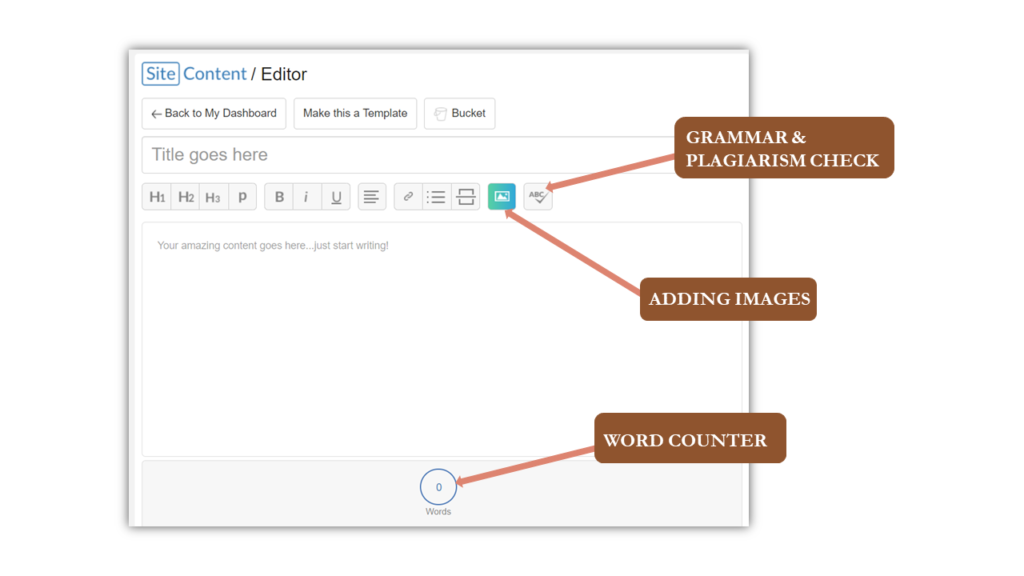Screen dimensions: 1024x576
Task: Click the SiteContent logo link
Action: [x=194, y=74]
